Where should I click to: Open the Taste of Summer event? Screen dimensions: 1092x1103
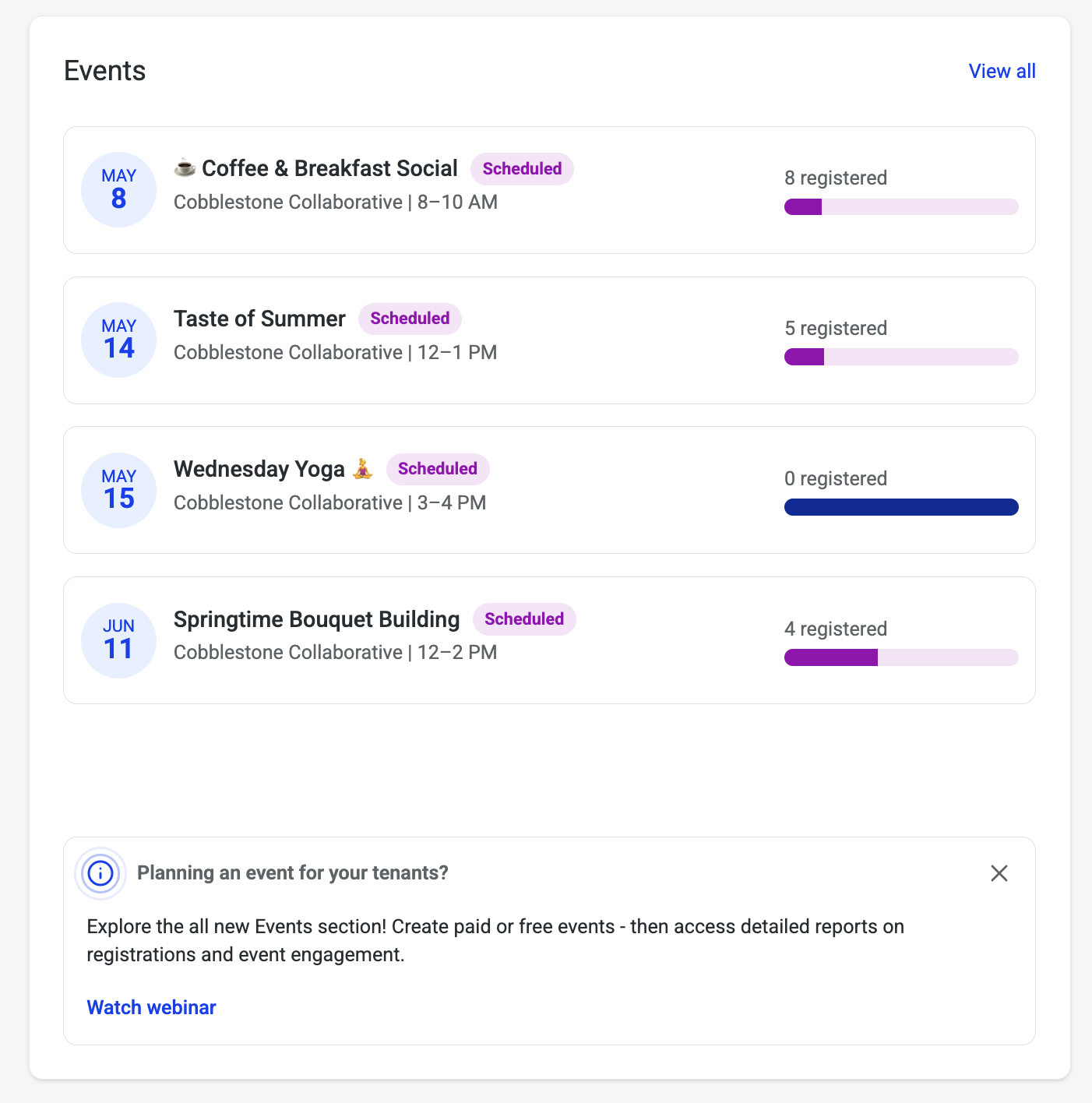coord(259,319)
